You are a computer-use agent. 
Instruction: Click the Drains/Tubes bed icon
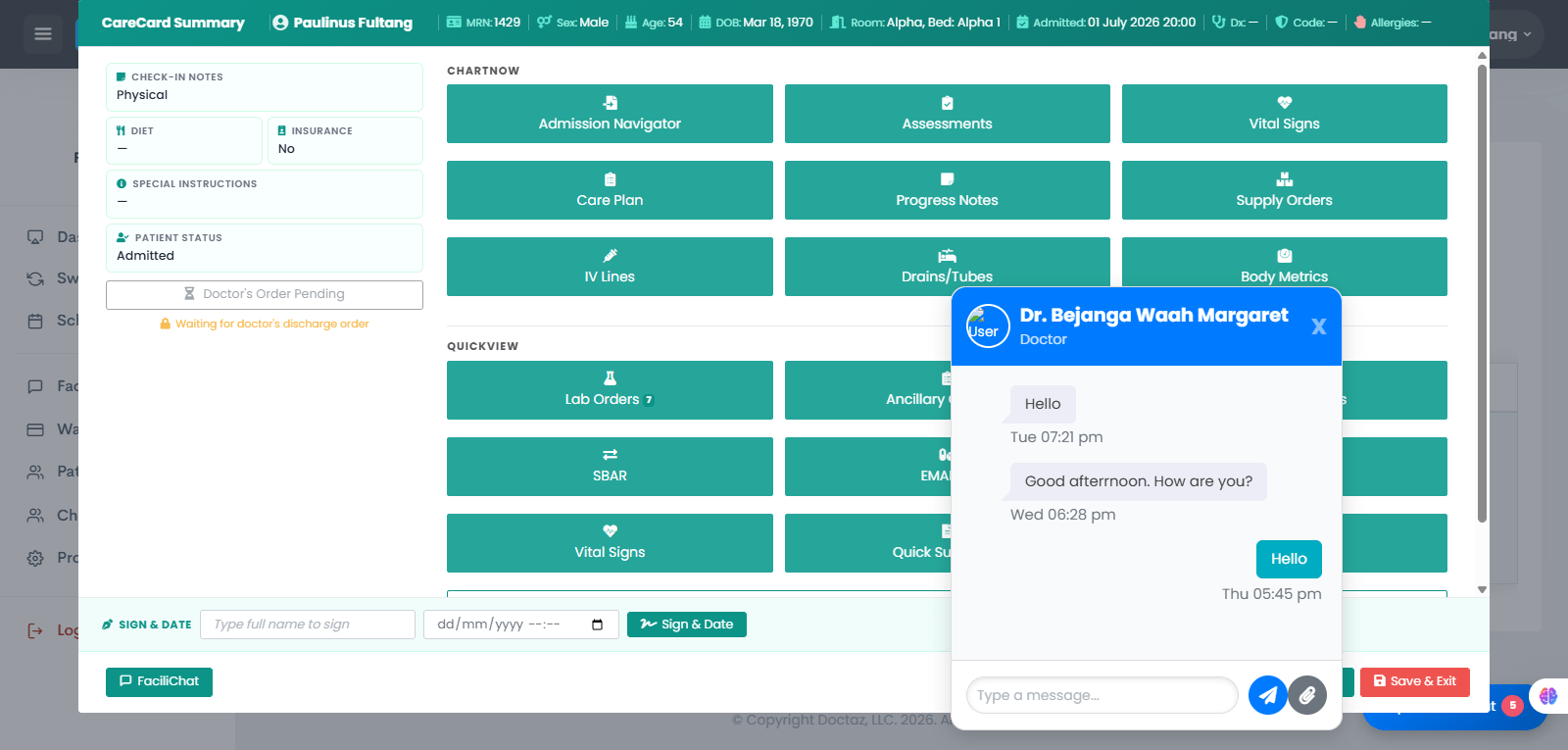pos(947,256)
